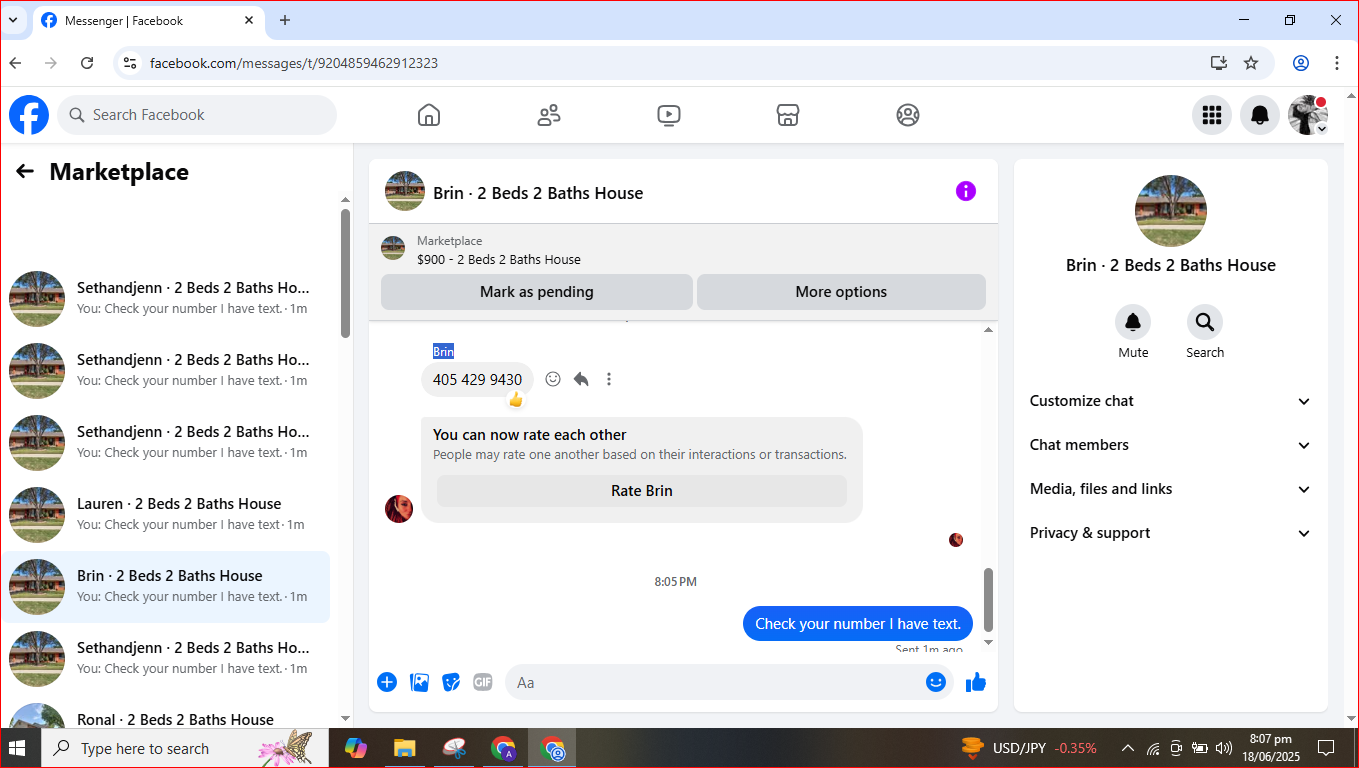Viewport: 1359px width, 768px height.
Task: Open the Video (Watch) icon
Action: pyautogui.click(x=669, y=115)
